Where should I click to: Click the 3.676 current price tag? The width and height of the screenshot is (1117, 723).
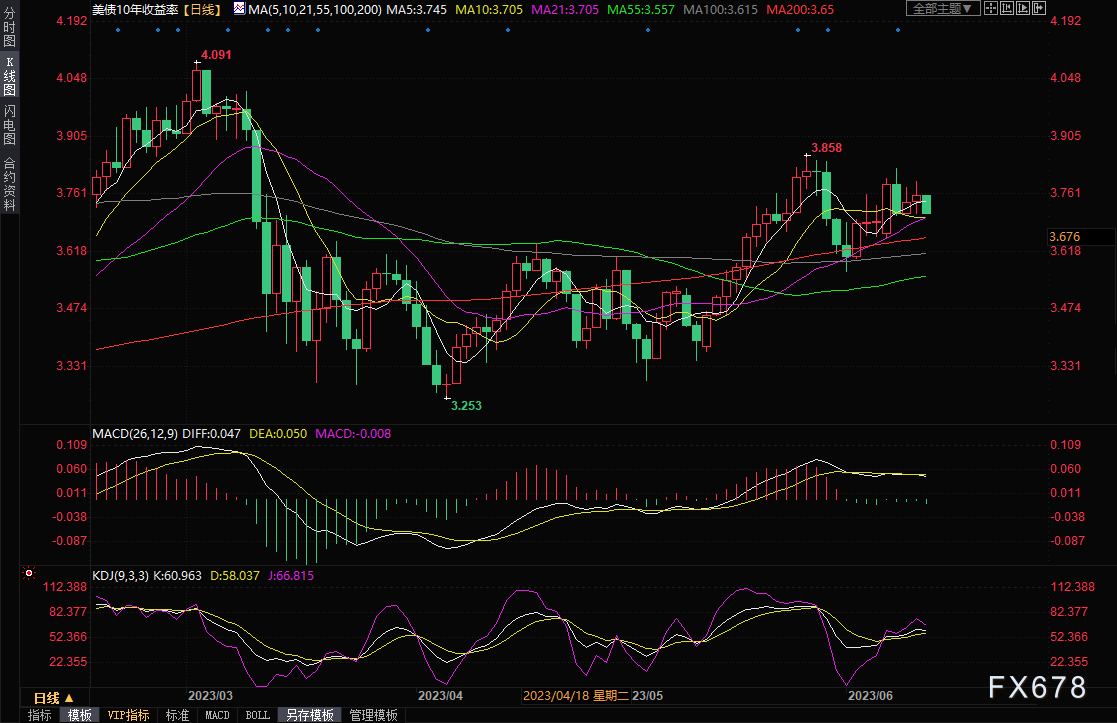coord(1065,236)
